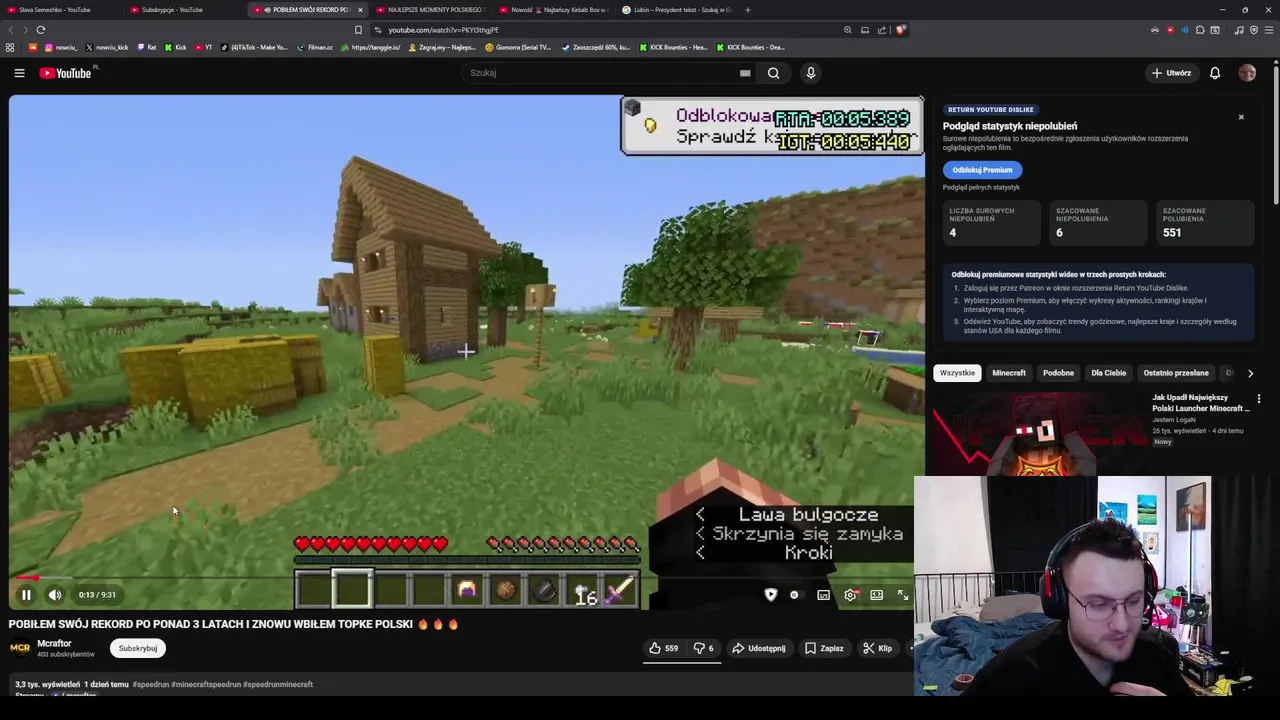The image size is (1280, 720).
Task: Click the Utwórz create button
Action: [x=1171, y=73]
